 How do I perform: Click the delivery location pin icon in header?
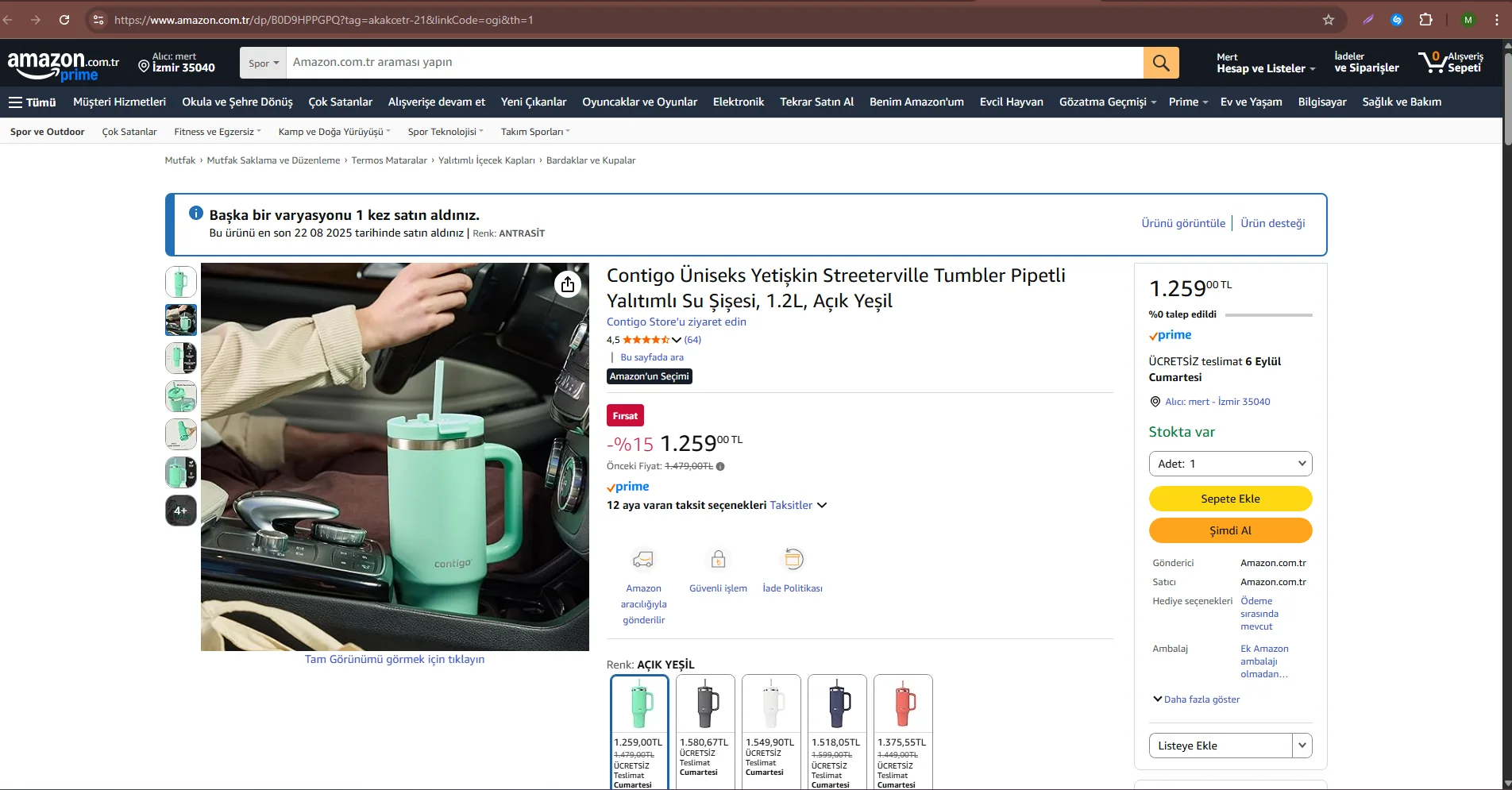(144, 67)
